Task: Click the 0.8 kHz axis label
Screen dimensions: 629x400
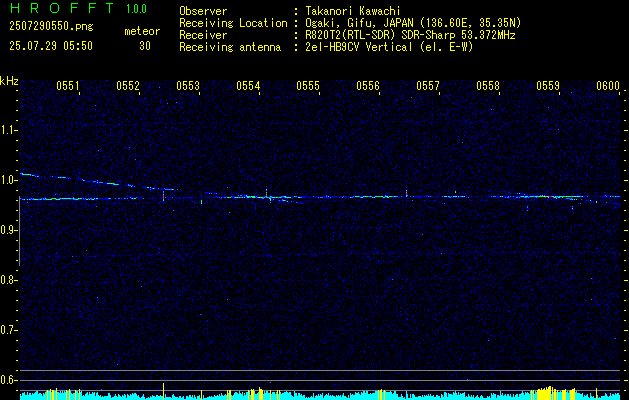Action: [9, 280]
